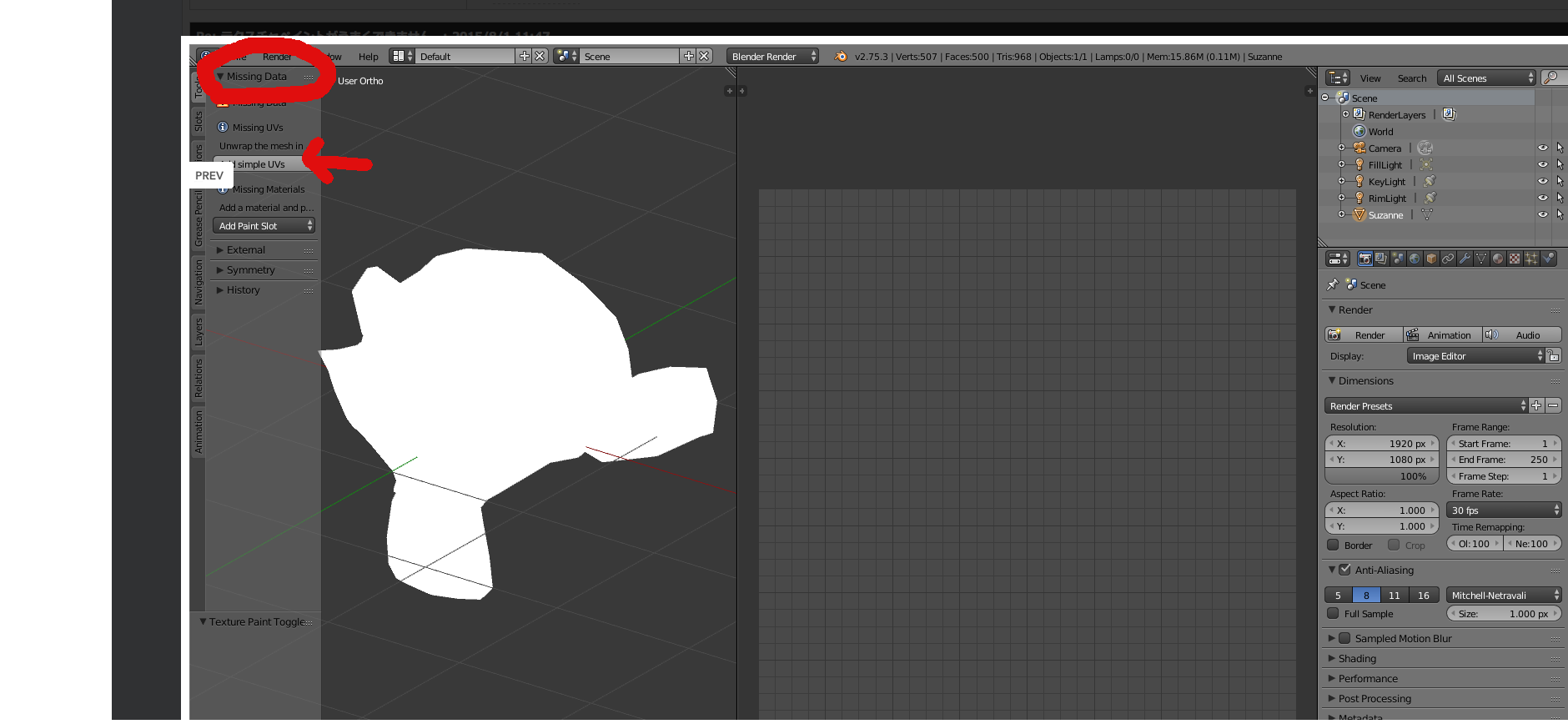Expand the Camera node in outliner

tap(1341, 148)
